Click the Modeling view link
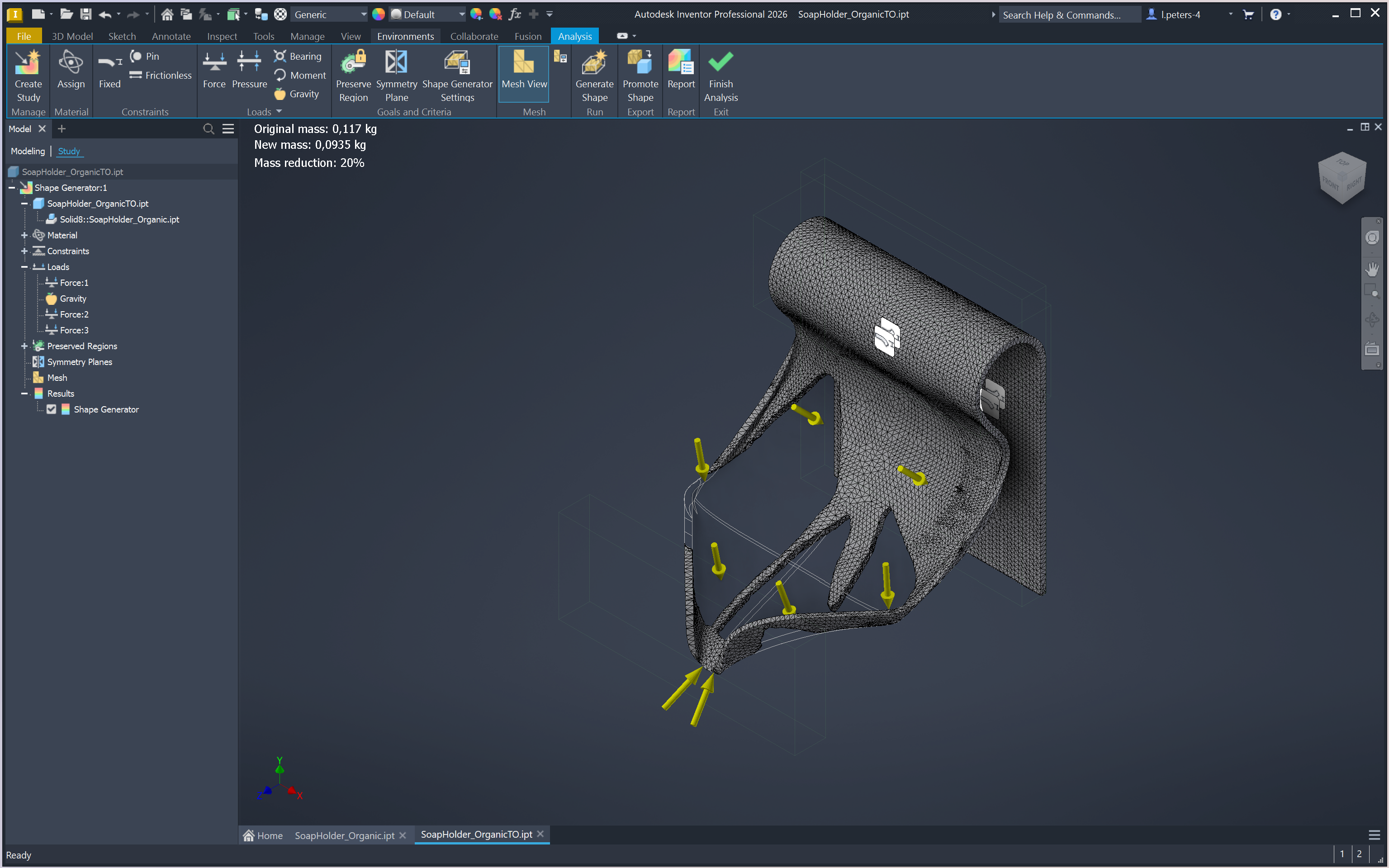1389x868 pixels. [28, 151]
